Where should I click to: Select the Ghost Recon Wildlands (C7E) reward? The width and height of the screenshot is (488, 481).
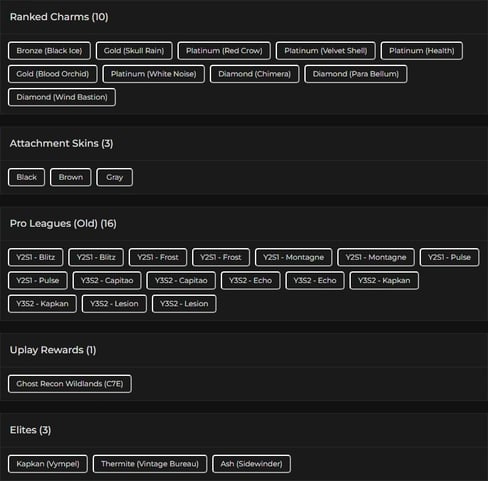click(x=70, y=384)
